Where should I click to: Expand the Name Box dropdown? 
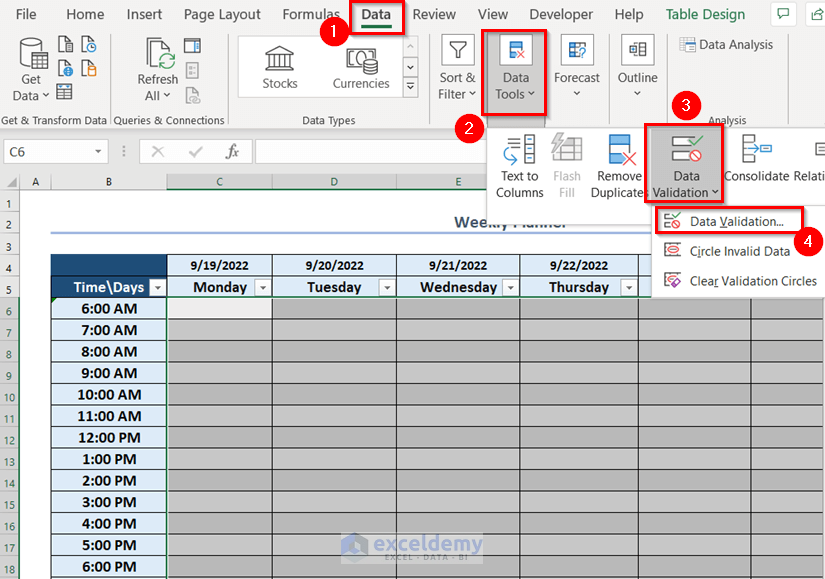coord(98,152)
